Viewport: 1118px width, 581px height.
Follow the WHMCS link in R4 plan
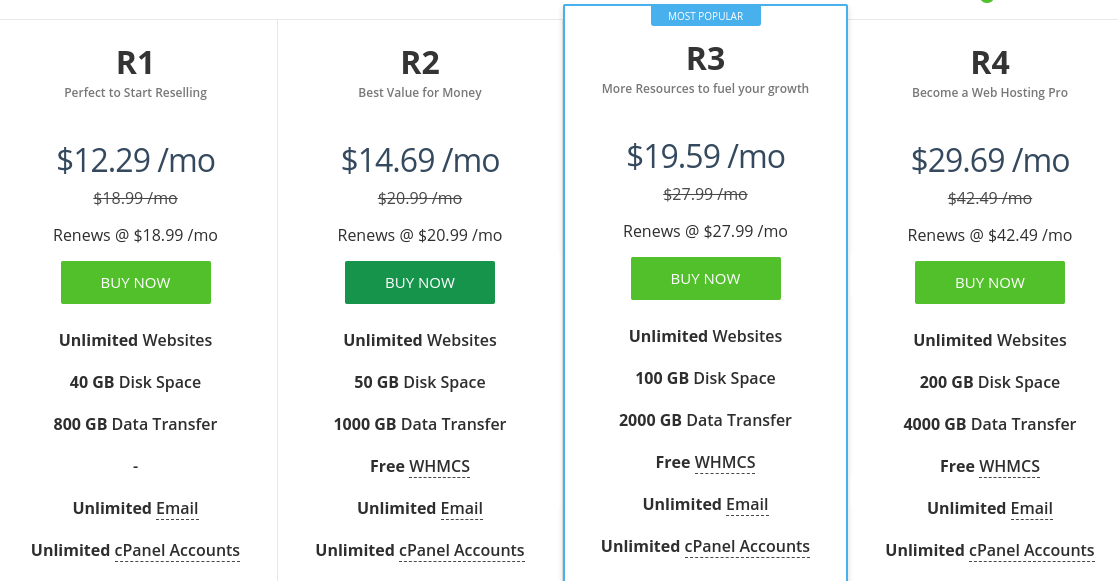click(x=1009, y=466)
